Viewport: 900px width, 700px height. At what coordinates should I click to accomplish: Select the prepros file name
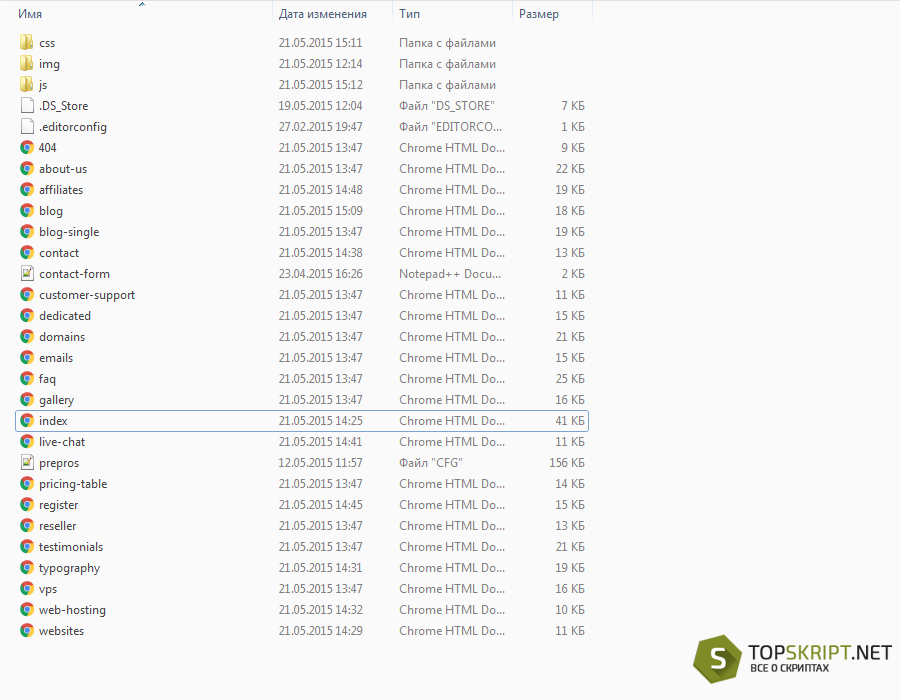(x=59, y=463)
